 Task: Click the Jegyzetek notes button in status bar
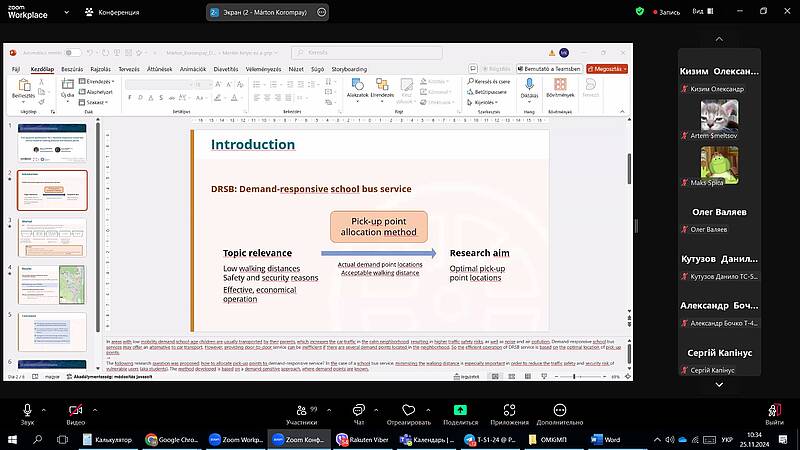tap(466, 377)
